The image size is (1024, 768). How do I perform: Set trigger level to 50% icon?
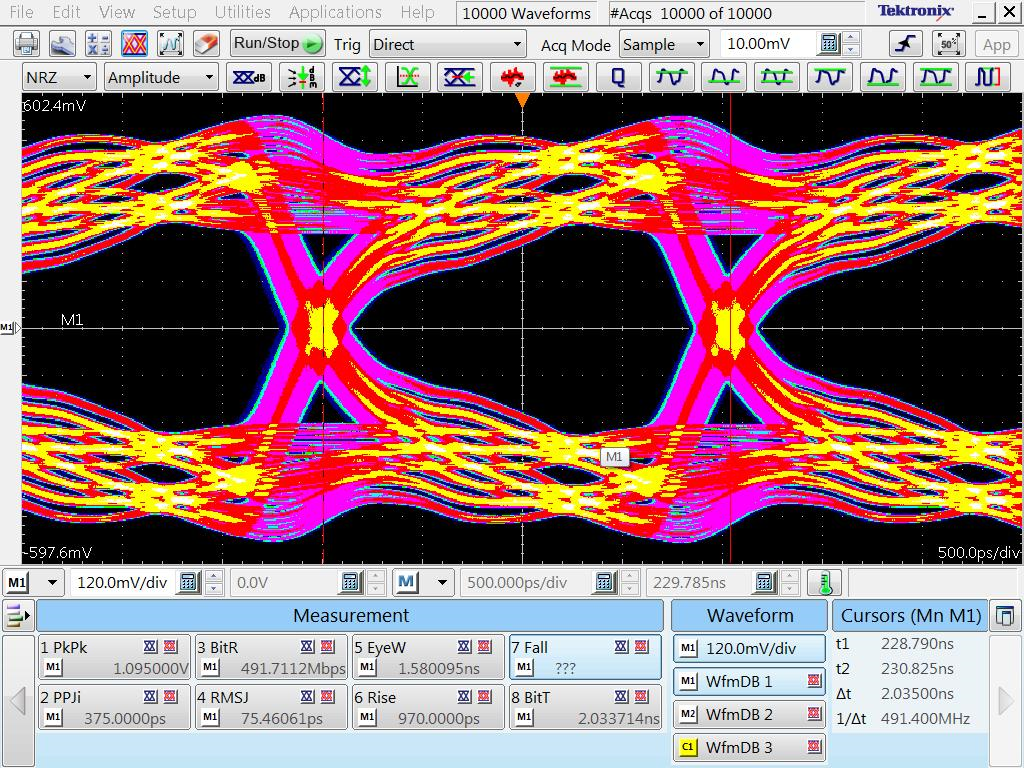pos(948,44)
